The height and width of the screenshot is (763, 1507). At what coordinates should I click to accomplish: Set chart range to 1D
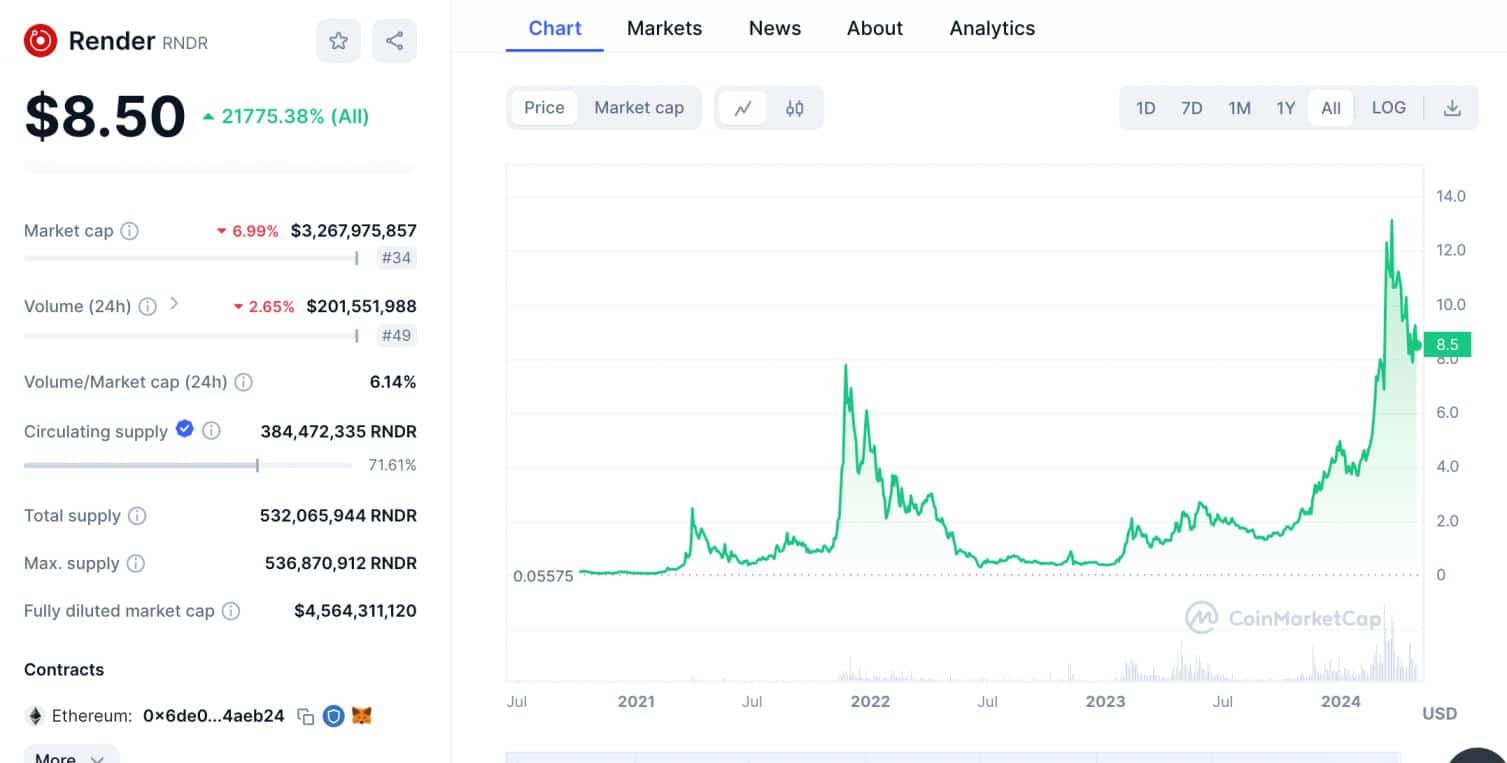coord(1146,108)
